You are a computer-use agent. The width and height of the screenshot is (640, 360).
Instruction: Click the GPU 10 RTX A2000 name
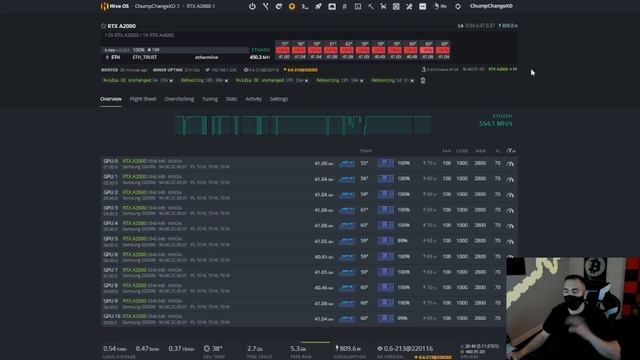click(134, 316)
